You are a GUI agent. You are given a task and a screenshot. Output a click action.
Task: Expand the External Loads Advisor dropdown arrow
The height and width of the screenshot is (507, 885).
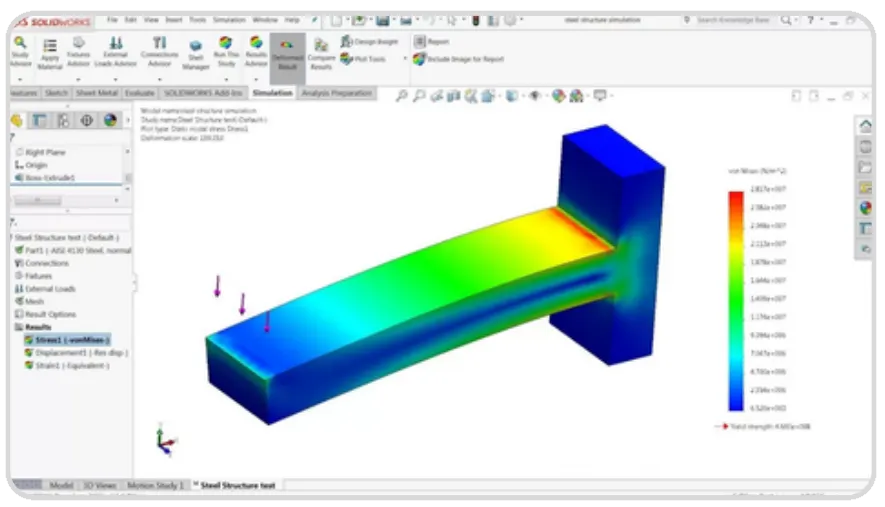pos(116,80)
